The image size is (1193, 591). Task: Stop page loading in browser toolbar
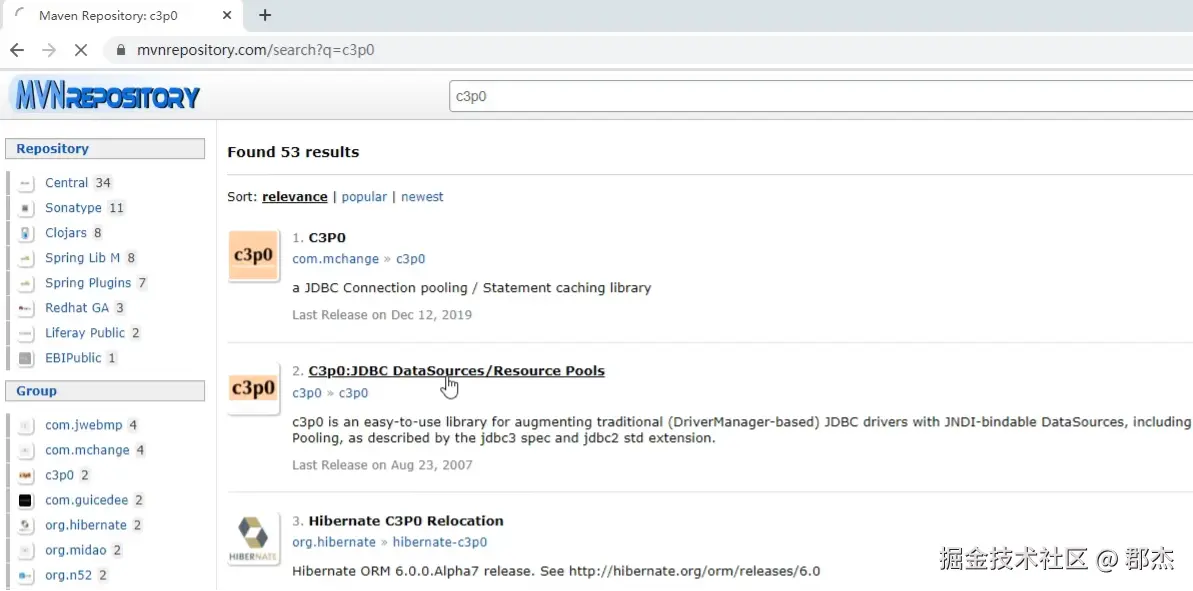pyautogui.click(x=81, y=50)
